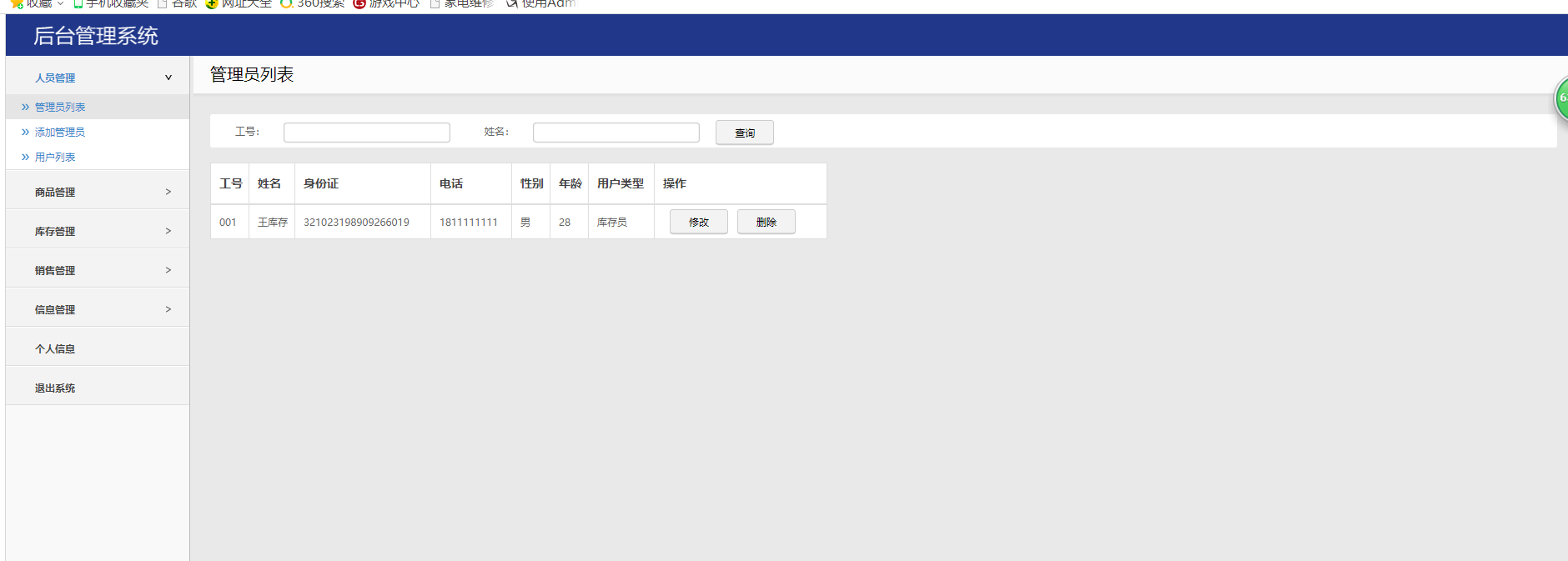Click 修改 for employee 001
The image size is (1568, 561).
[x=699, y=222]
